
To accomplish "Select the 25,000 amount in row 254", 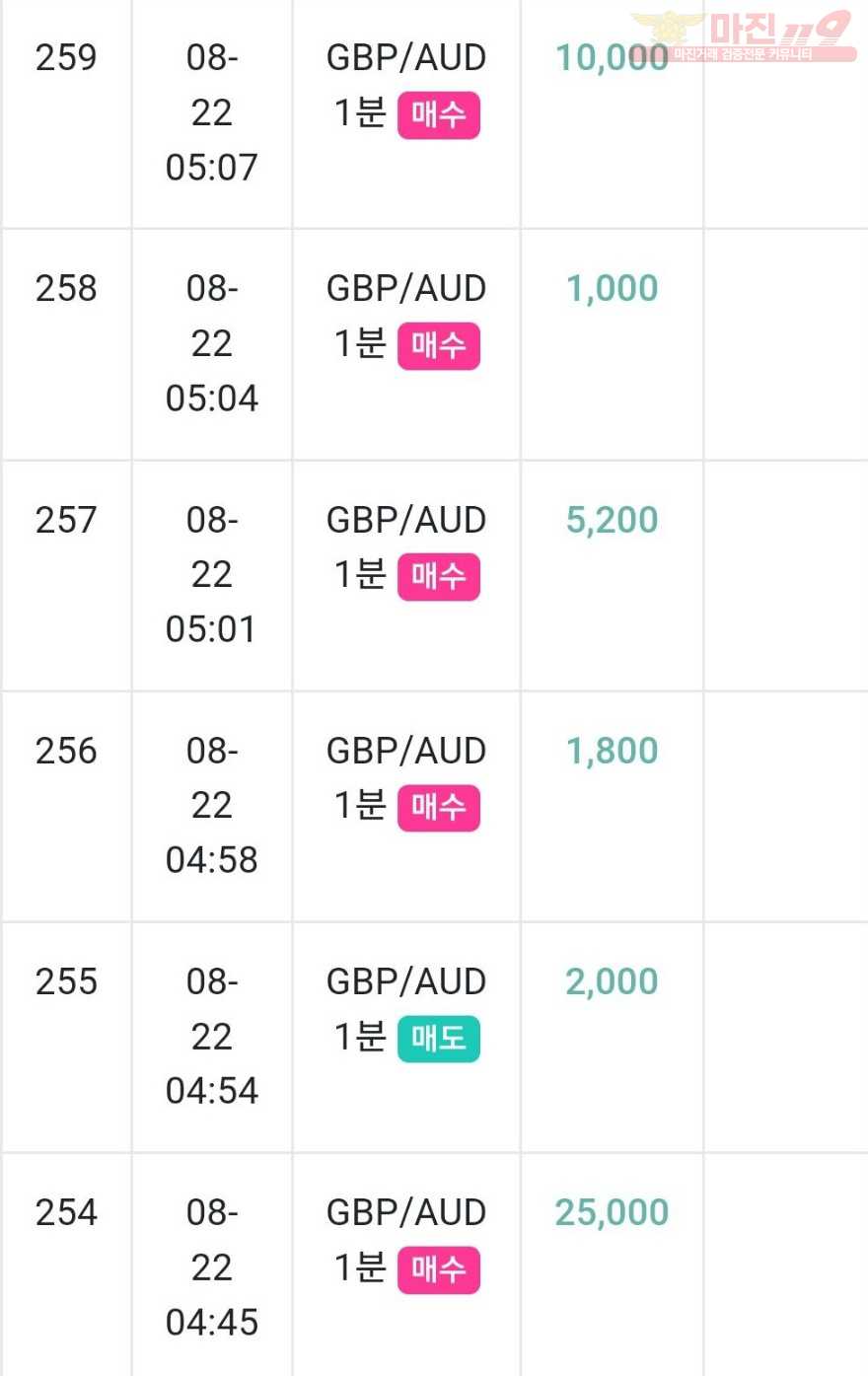I will click(x=612, y=1211).
